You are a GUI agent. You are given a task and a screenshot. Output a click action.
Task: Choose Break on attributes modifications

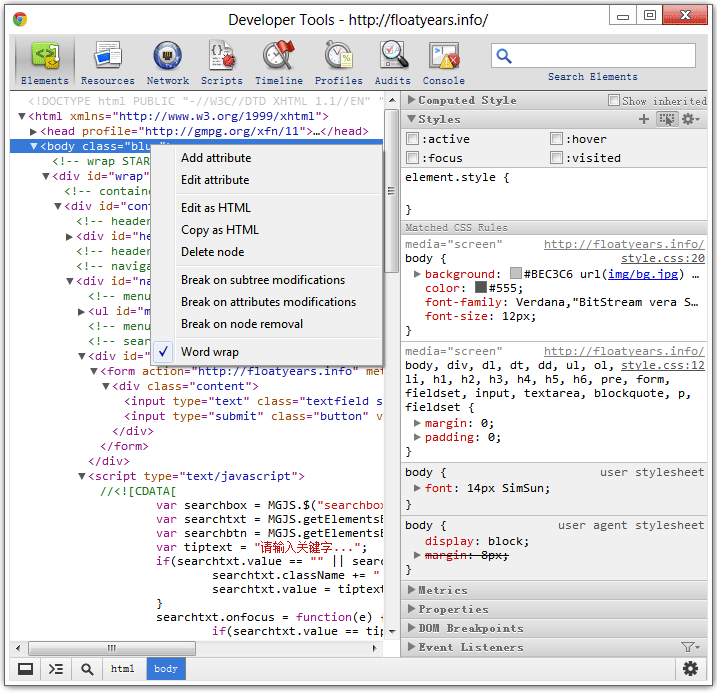pos(268,302)
